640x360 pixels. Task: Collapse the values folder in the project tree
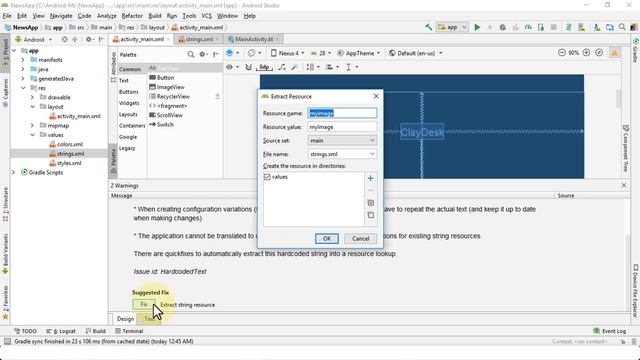click(32, 135)
